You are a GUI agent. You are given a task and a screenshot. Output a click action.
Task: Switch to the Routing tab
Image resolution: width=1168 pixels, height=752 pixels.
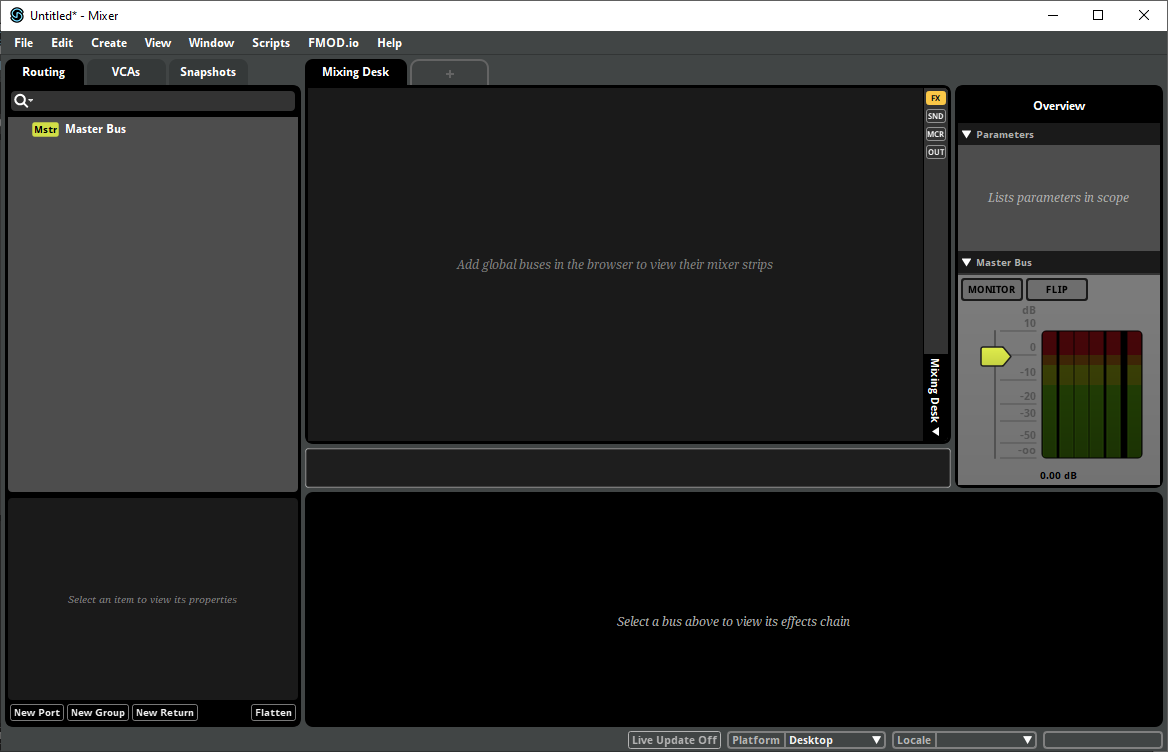point(43,72)
